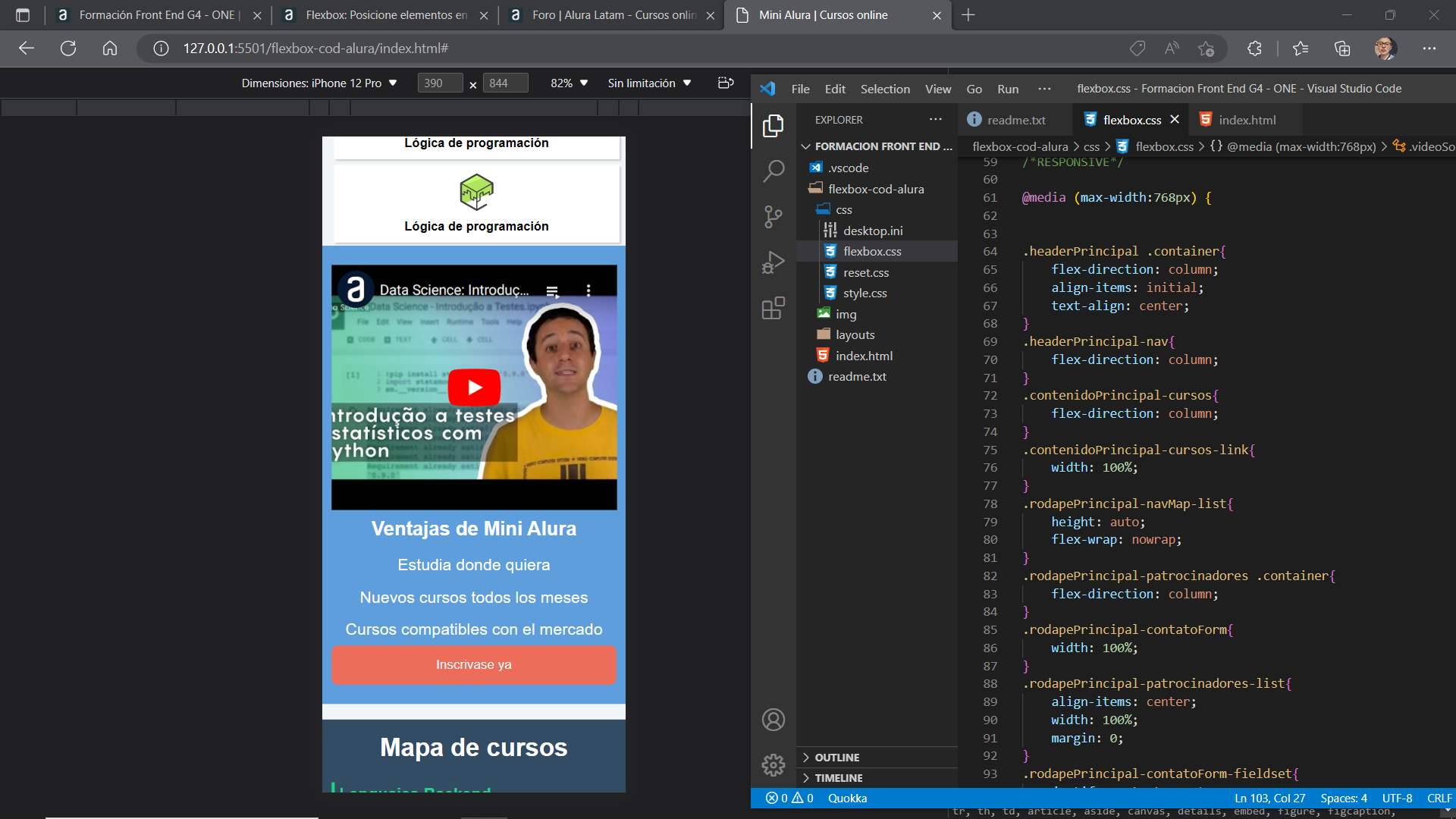
Task: Open the Dimensiones iPhone 12 Pro dropdown
Action: 319,83
